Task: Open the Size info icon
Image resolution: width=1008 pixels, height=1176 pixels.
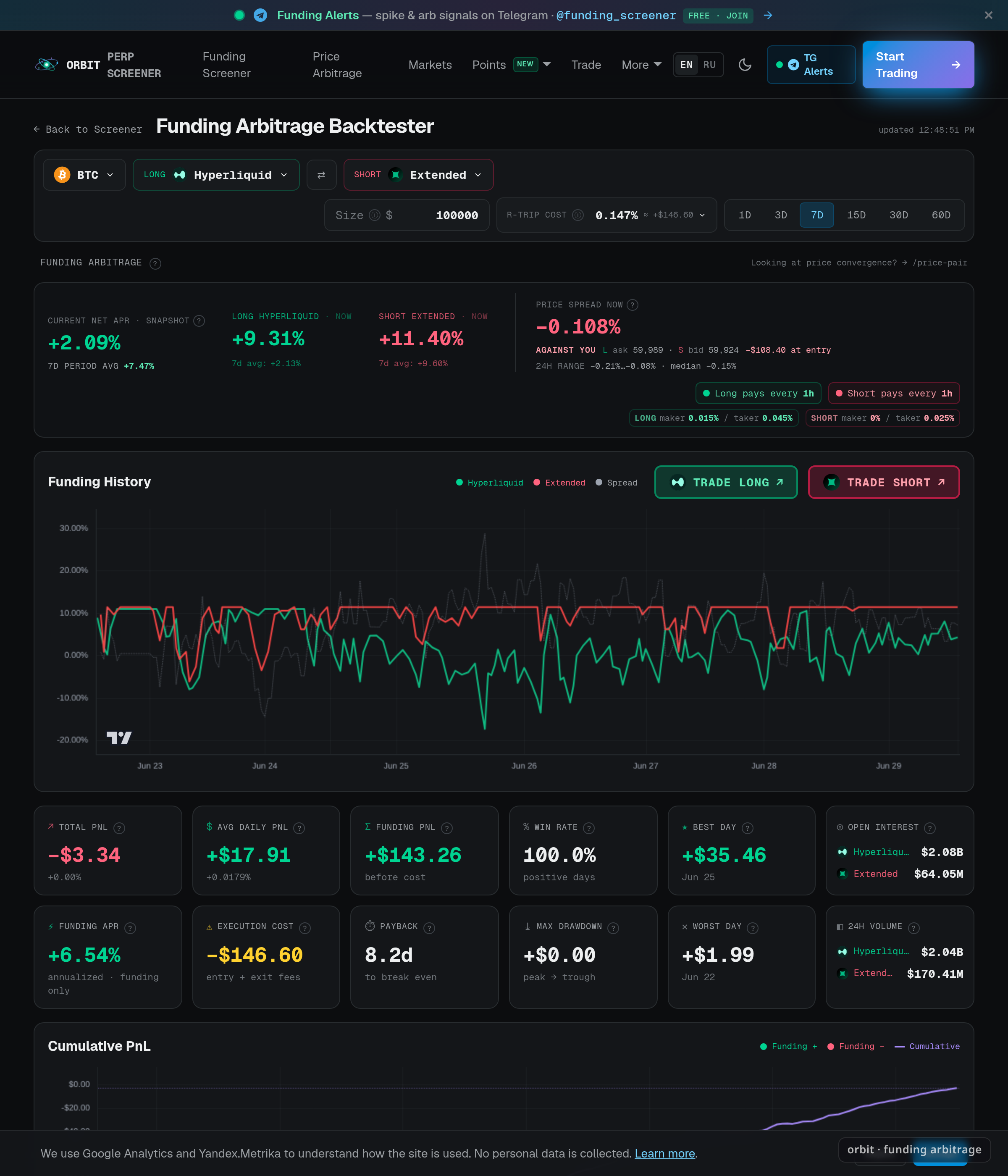Action: [x=375, y=215]
